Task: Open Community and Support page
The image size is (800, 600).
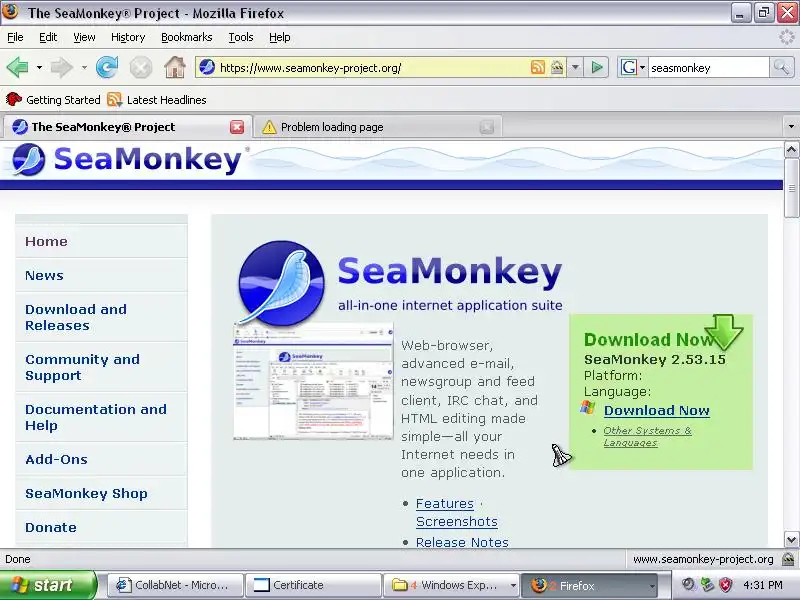Action: coord(82,367)
